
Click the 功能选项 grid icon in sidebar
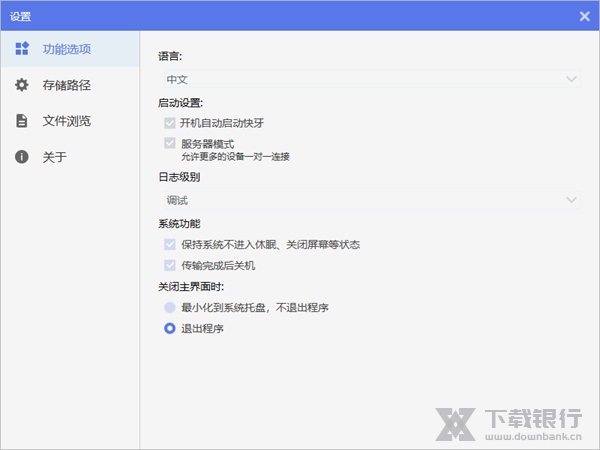[22, 49]
